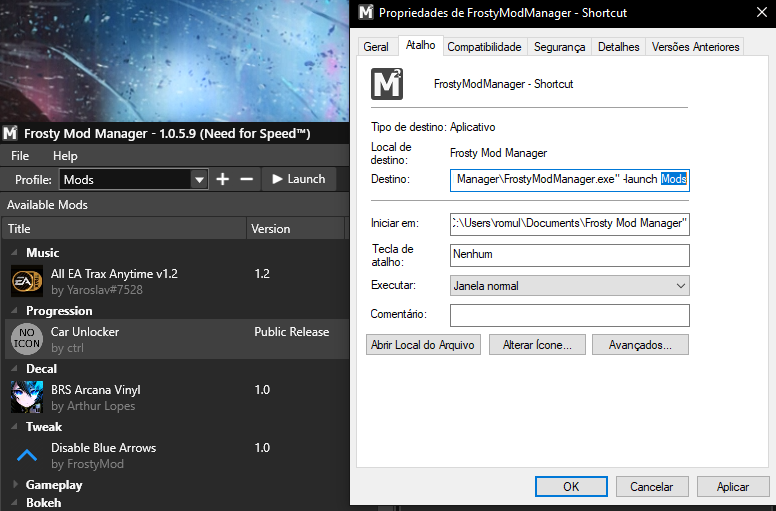Expand the Gameplay category

pos(14,485)
